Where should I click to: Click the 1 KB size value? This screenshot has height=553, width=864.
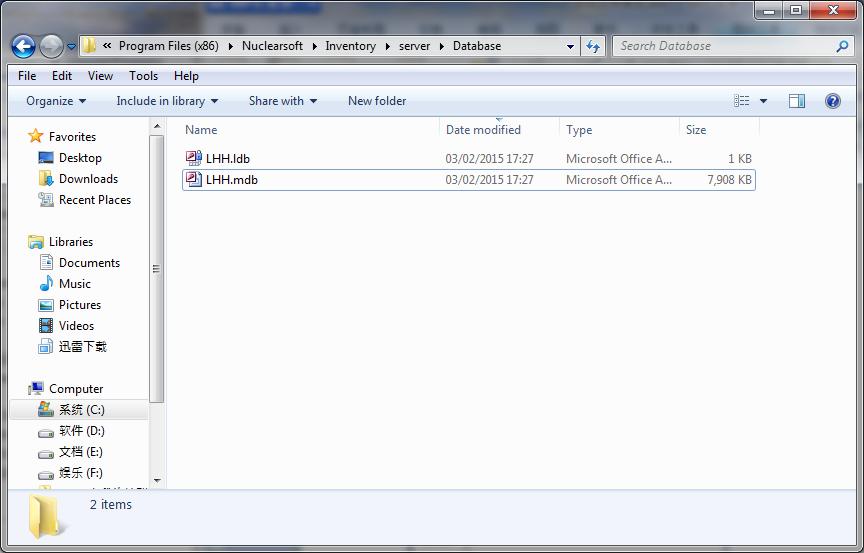(739, 159)
